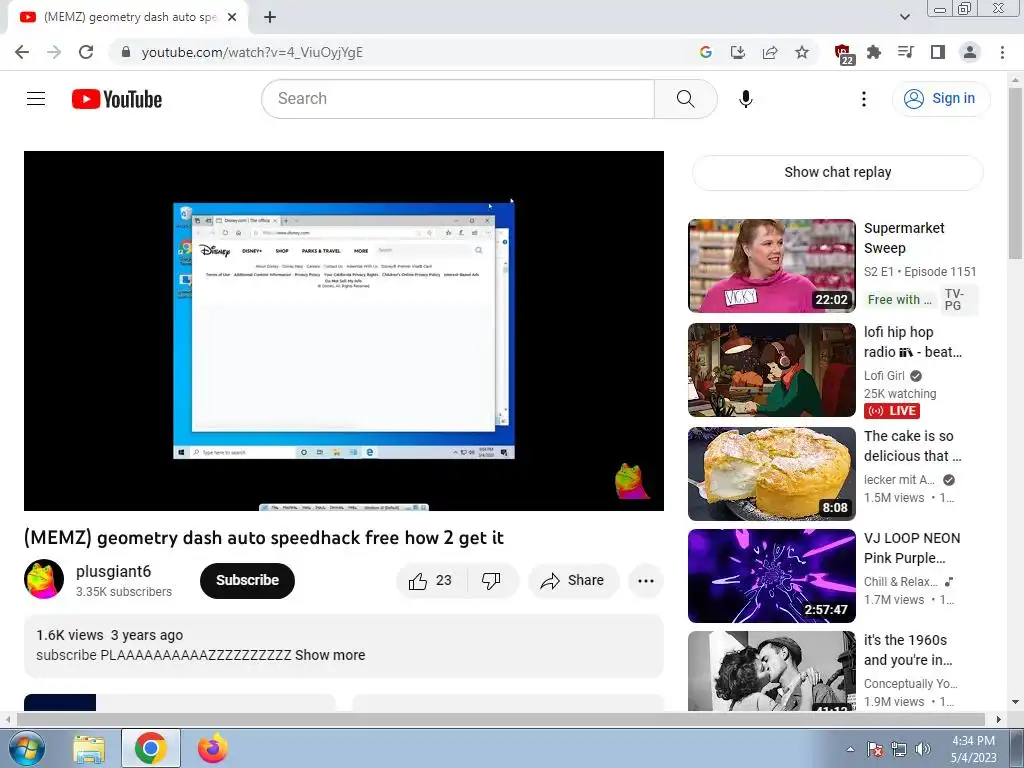Image resolution: width=1024 pixels, height=768 pixels.
Task: Click the network tray icon
Action: [x=899, y=749]
